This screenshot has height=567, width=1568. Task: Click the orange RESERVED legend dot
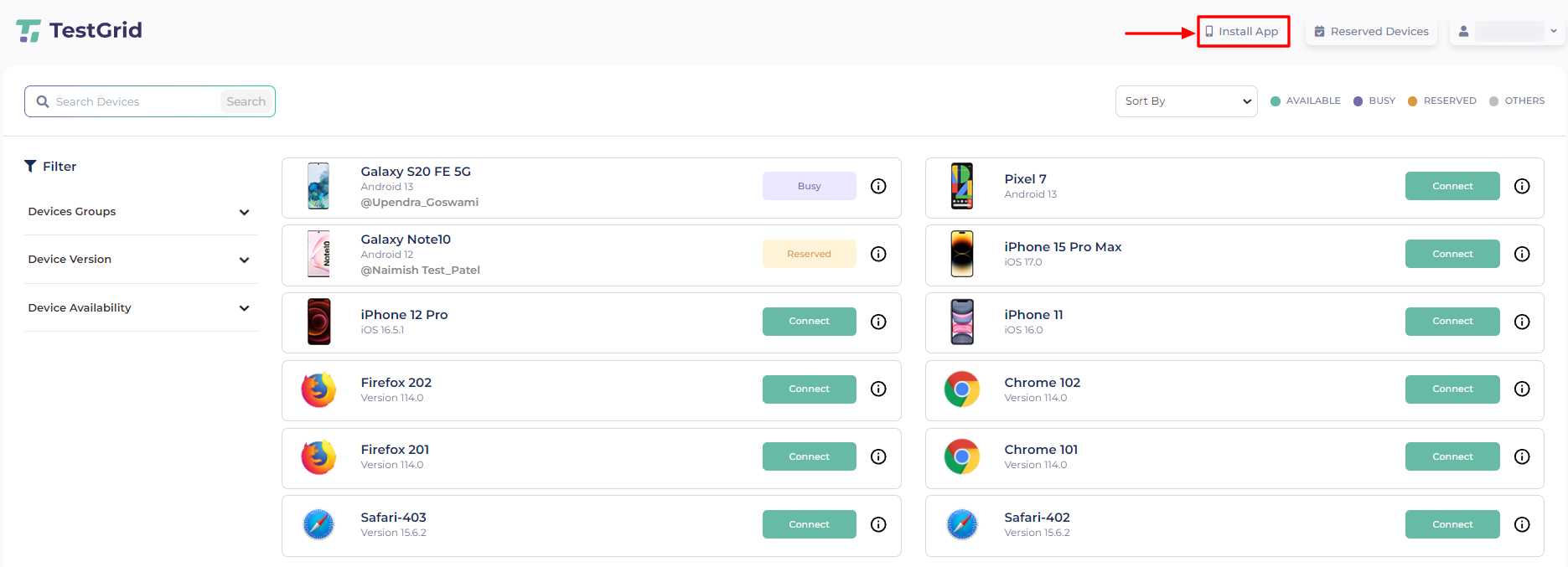1412,101
